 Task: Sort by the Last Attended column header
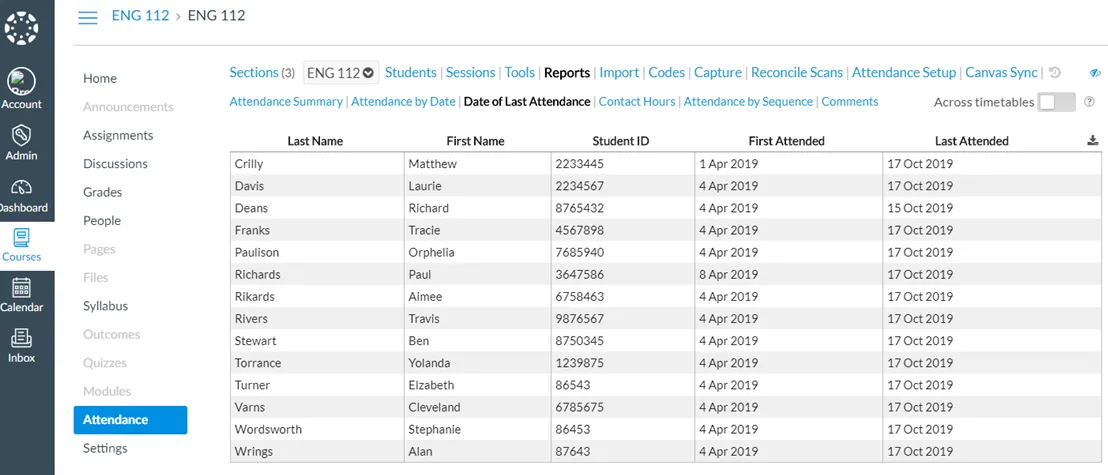click(x=972, y=141)
